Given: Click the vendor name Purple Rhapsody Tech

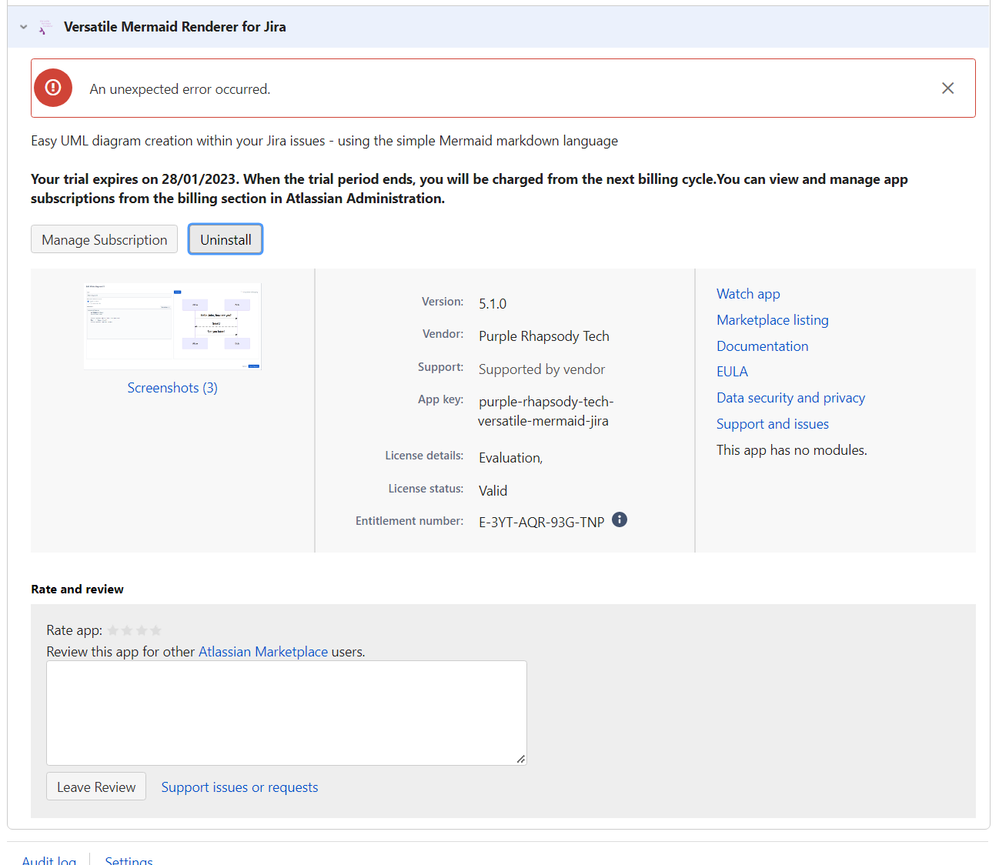Looking at the screenshot, I should pos(544,336).
